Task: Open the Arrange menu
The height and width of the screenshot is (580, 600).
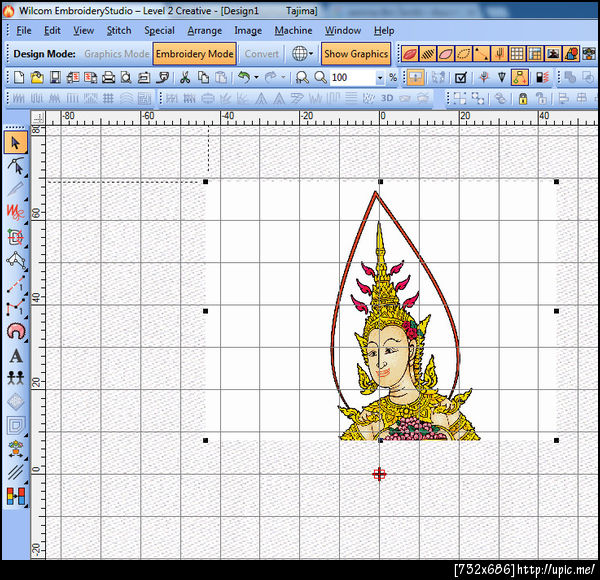Action: tap(204, 30)
